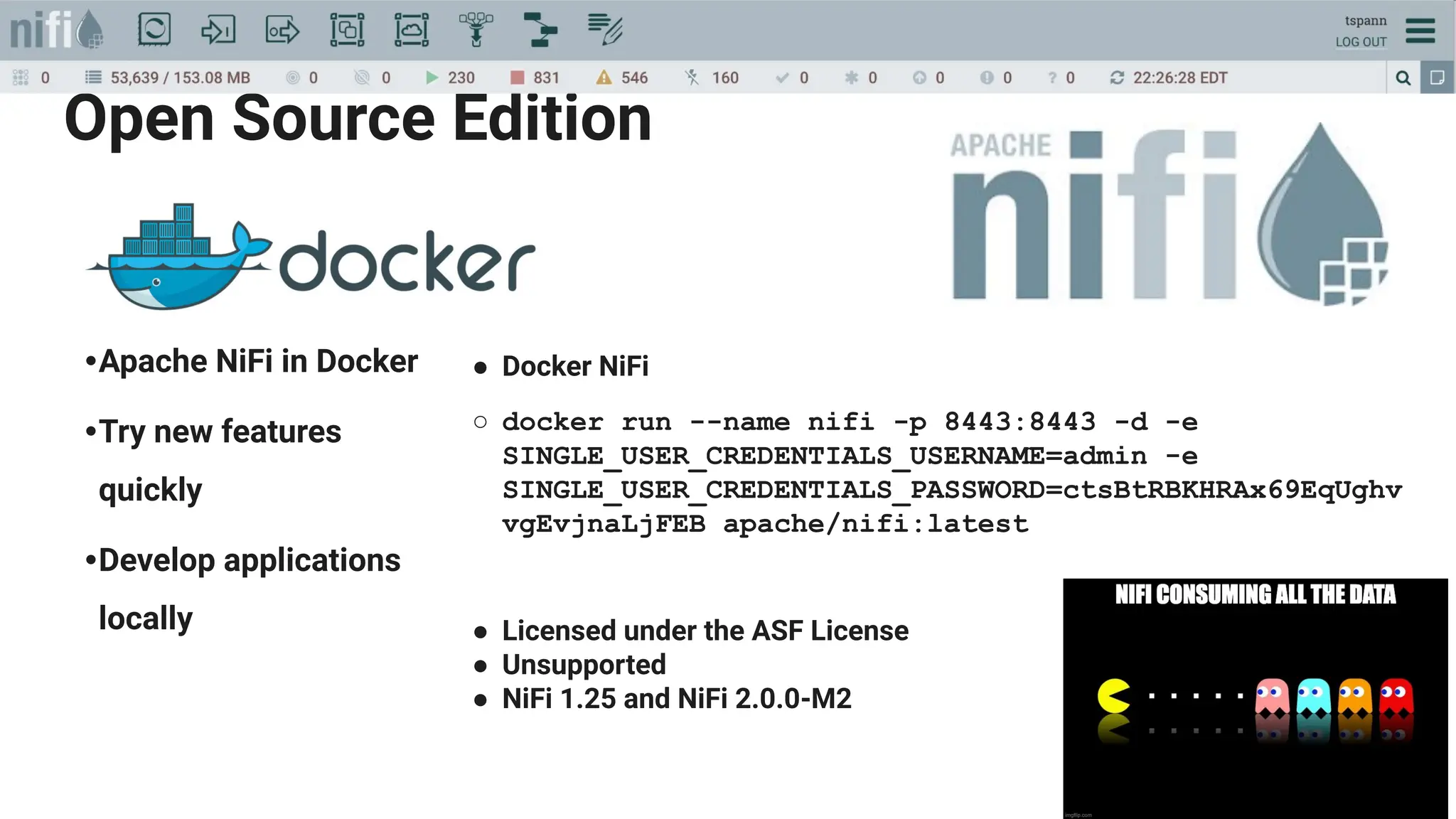Click the Pac-Man meme image

[1255, 698]
